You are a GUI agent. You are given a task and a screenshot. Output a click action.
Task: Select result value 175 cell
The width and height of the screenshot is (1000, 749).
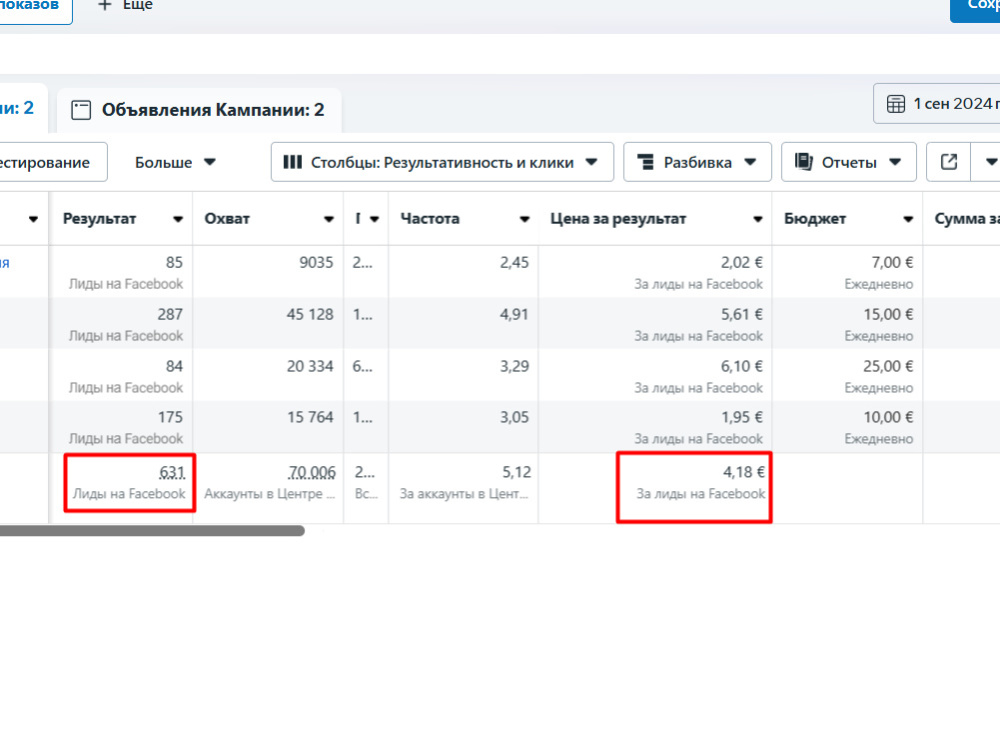170,417
